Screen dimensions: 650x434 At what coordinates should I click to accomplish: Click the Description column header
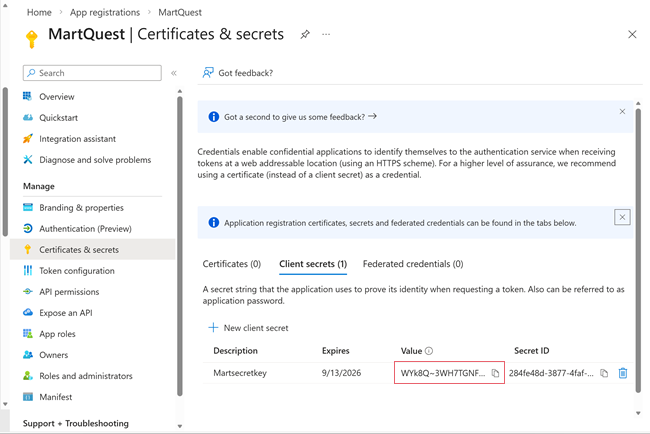tap(235, 351)
